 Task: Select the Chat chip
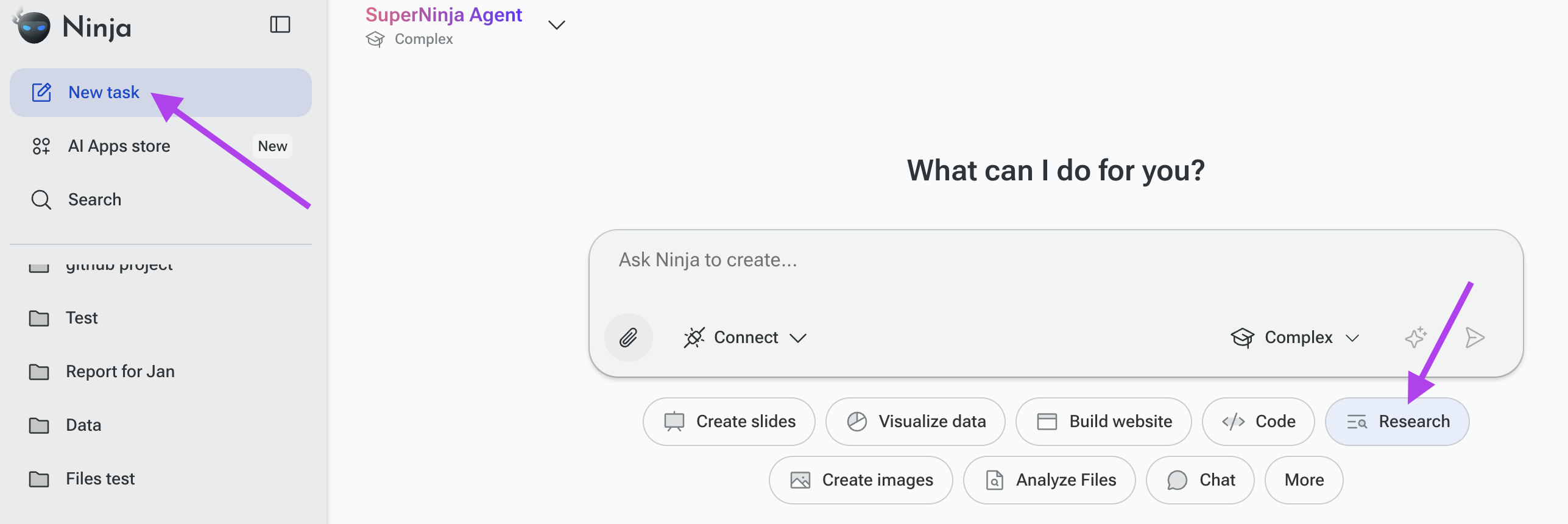point(1200,480)
